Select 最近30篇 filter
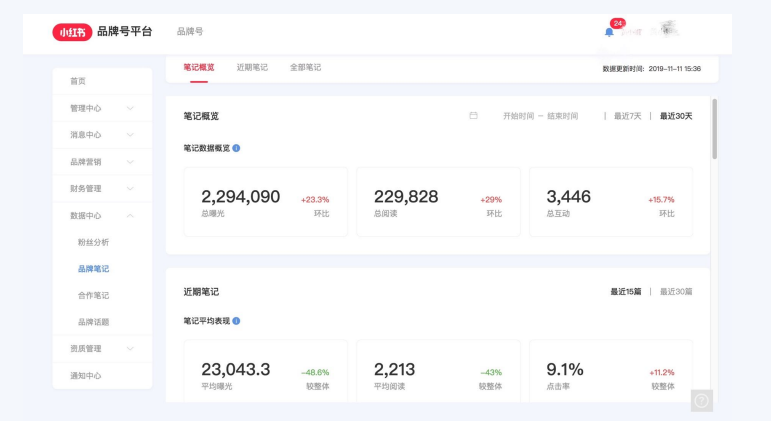The width and height of the screenshot is (771, 421). click(676, 292)
